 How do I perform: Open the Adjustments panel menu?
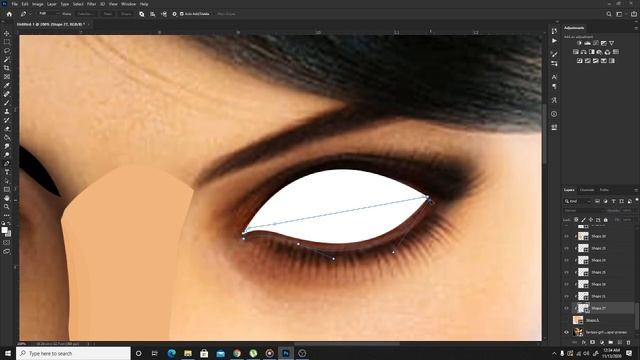tap(636, 28)
